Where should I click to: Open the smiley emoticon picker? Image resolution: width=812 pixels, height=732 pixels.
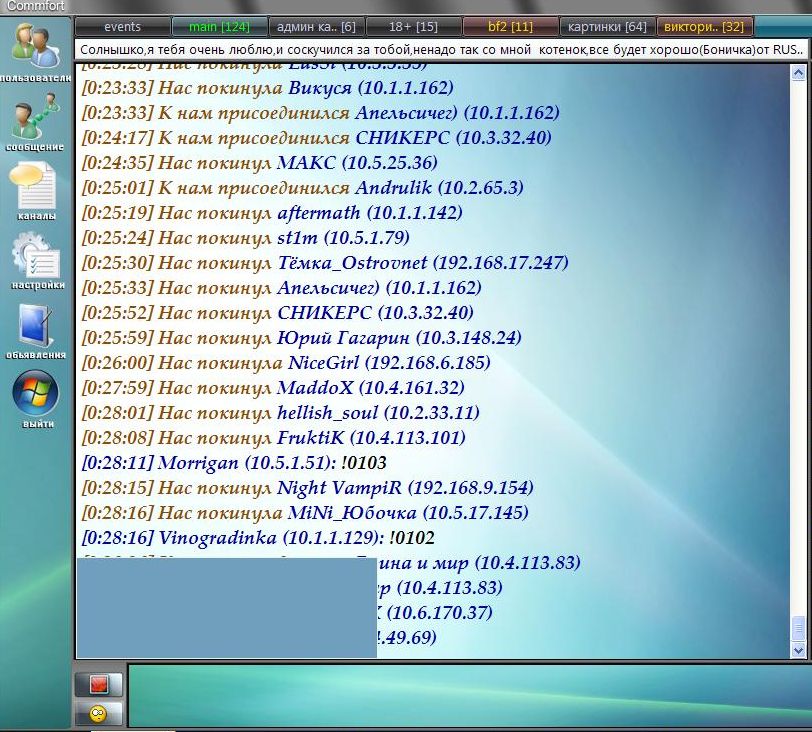(x=99, y=713)
